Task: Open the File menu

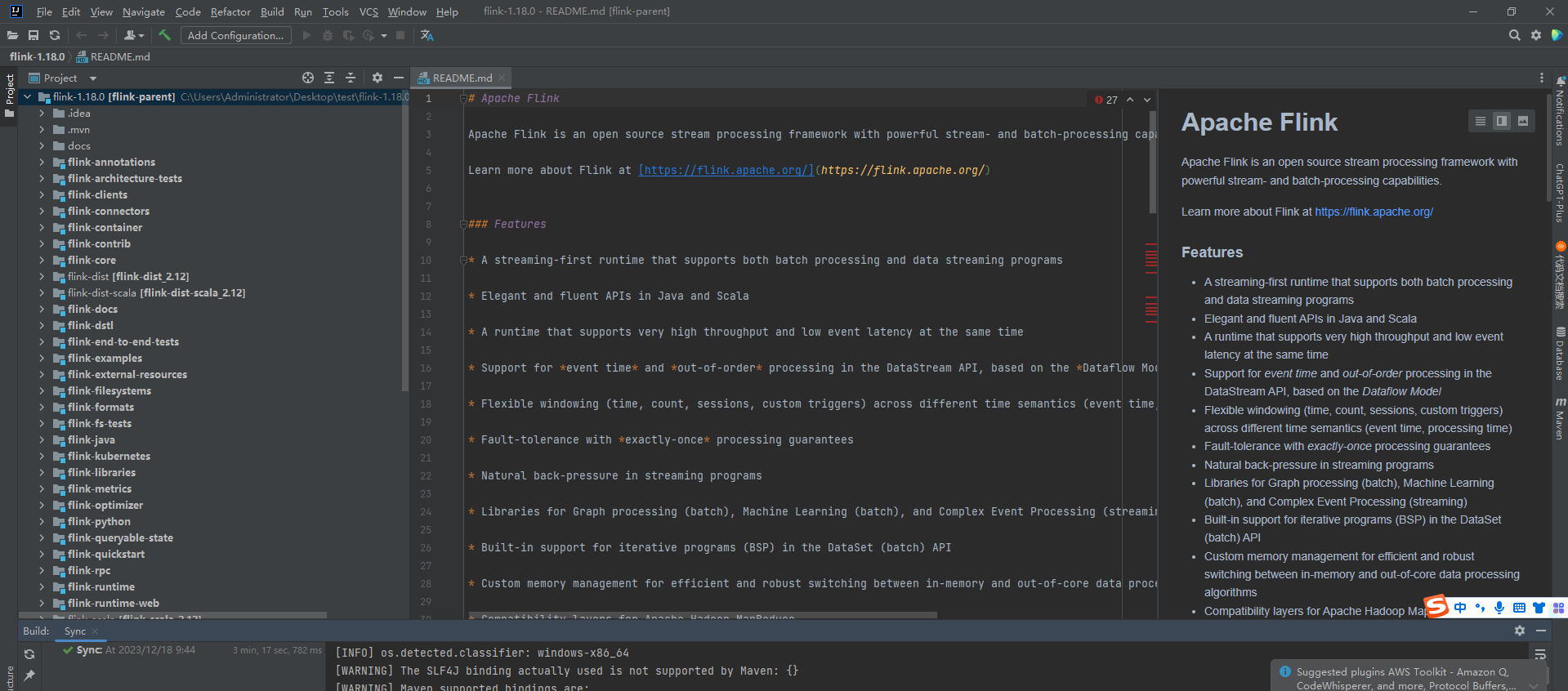Action: pos(44,11)
